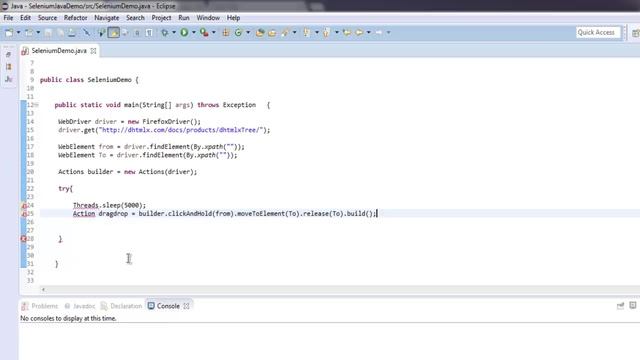
Task: Click the New file toolbar icon
Action: click(x=9, y=32)
